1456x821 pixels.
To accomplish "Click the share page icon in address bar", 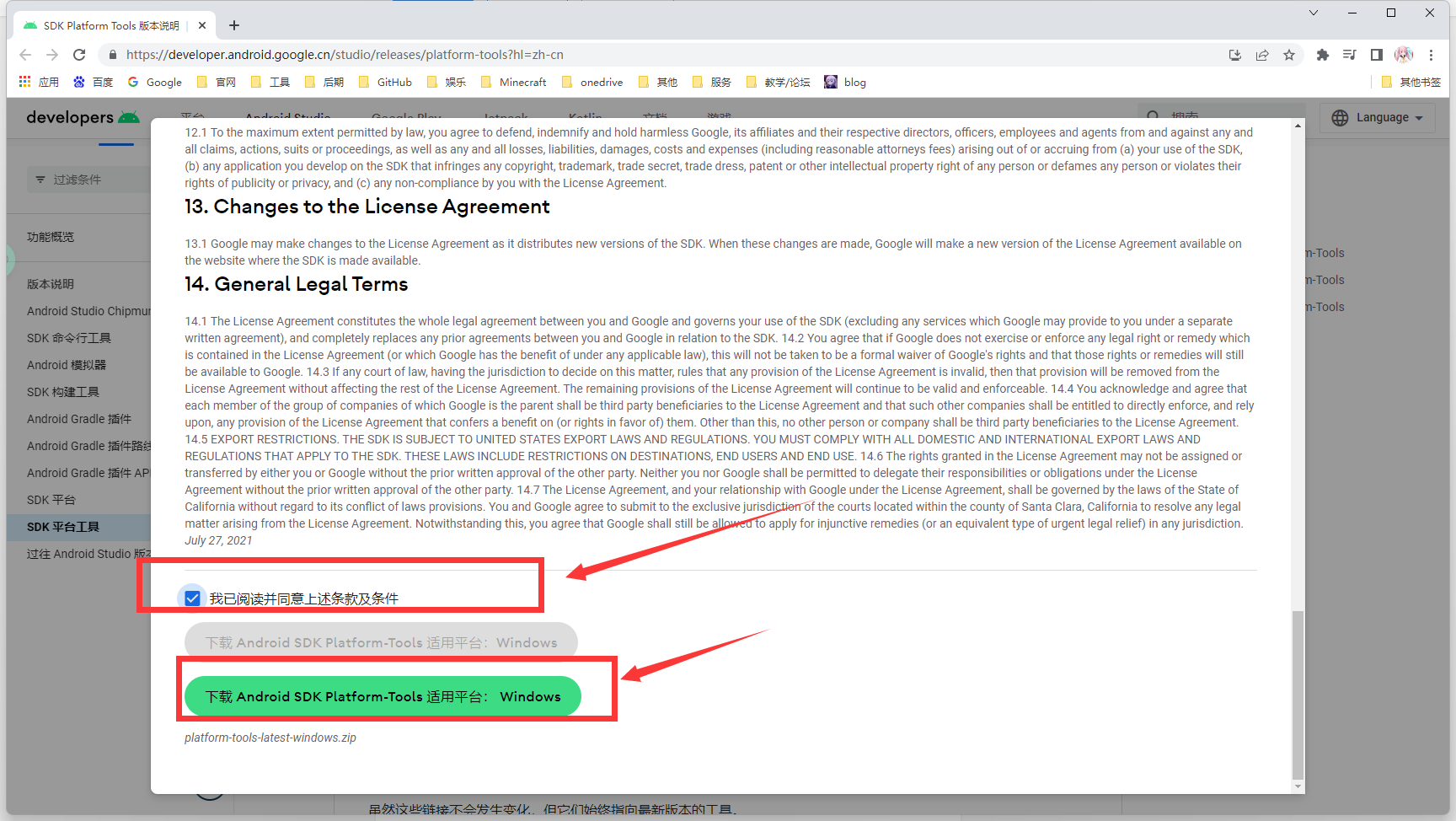I will [1262, 55].
